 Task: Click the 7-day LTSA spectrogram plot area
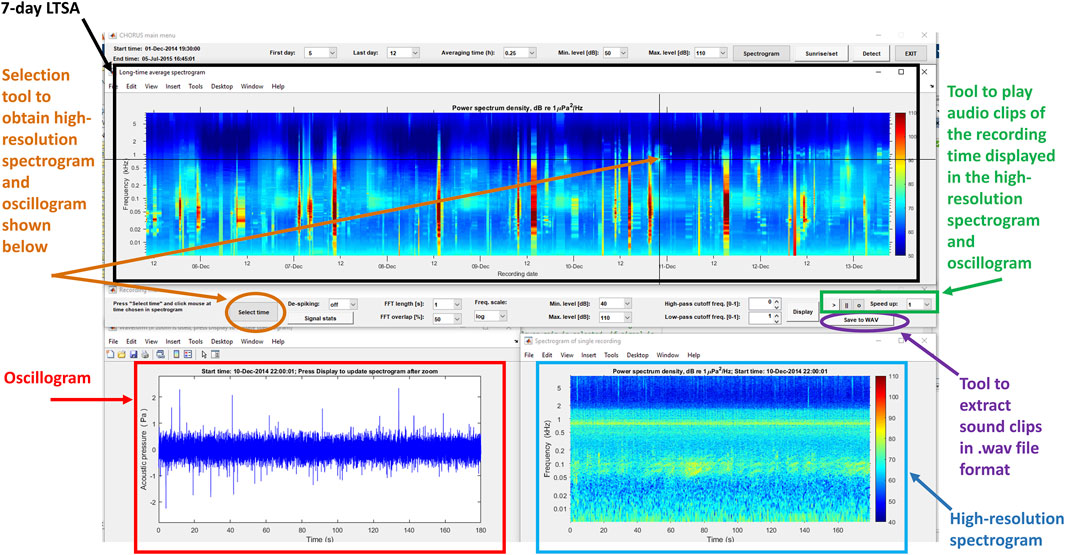coord(518,184)
